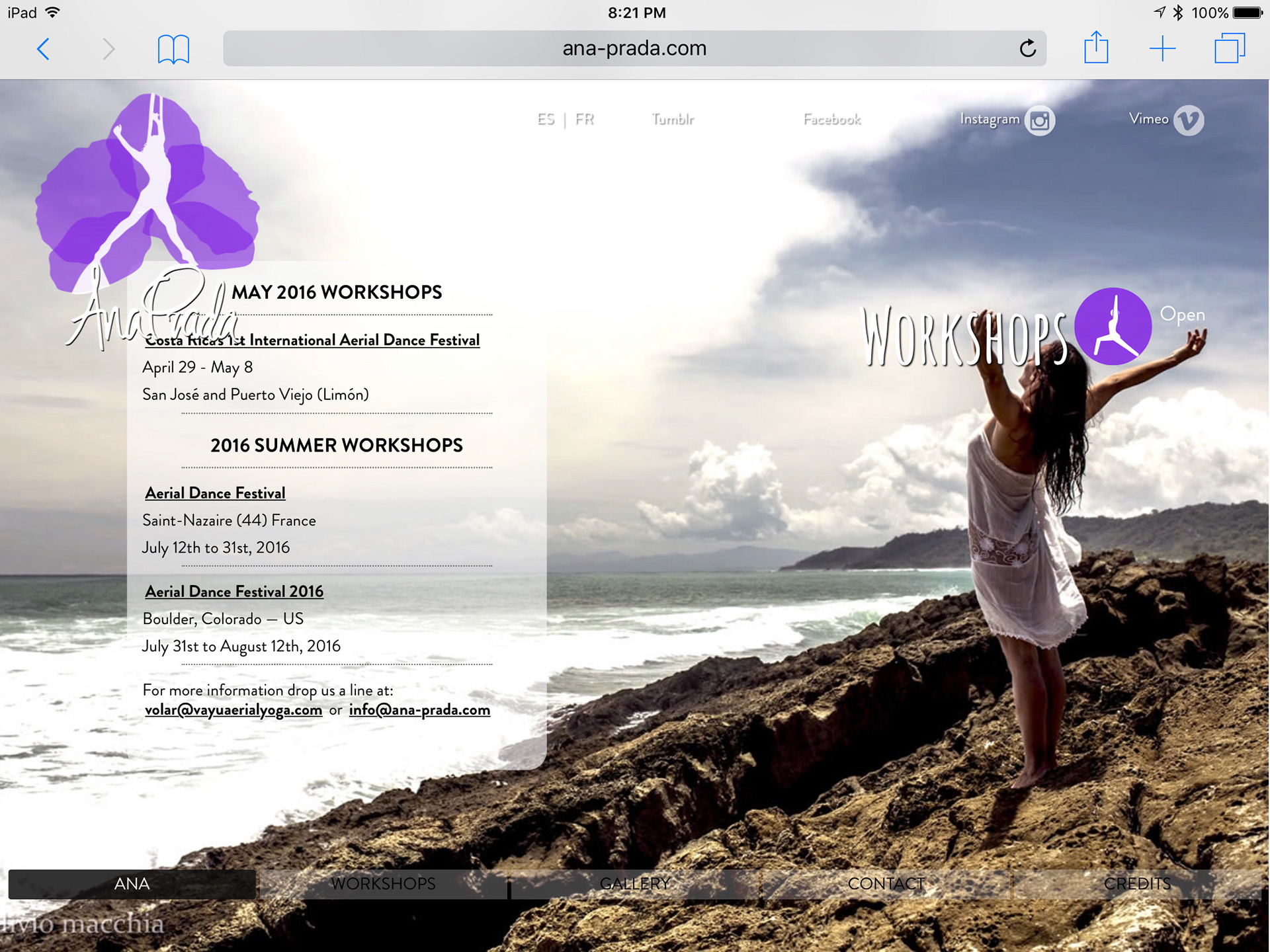Click the purple Workshops Open circle
1270x952 pixels.
tap(1113, 326)
